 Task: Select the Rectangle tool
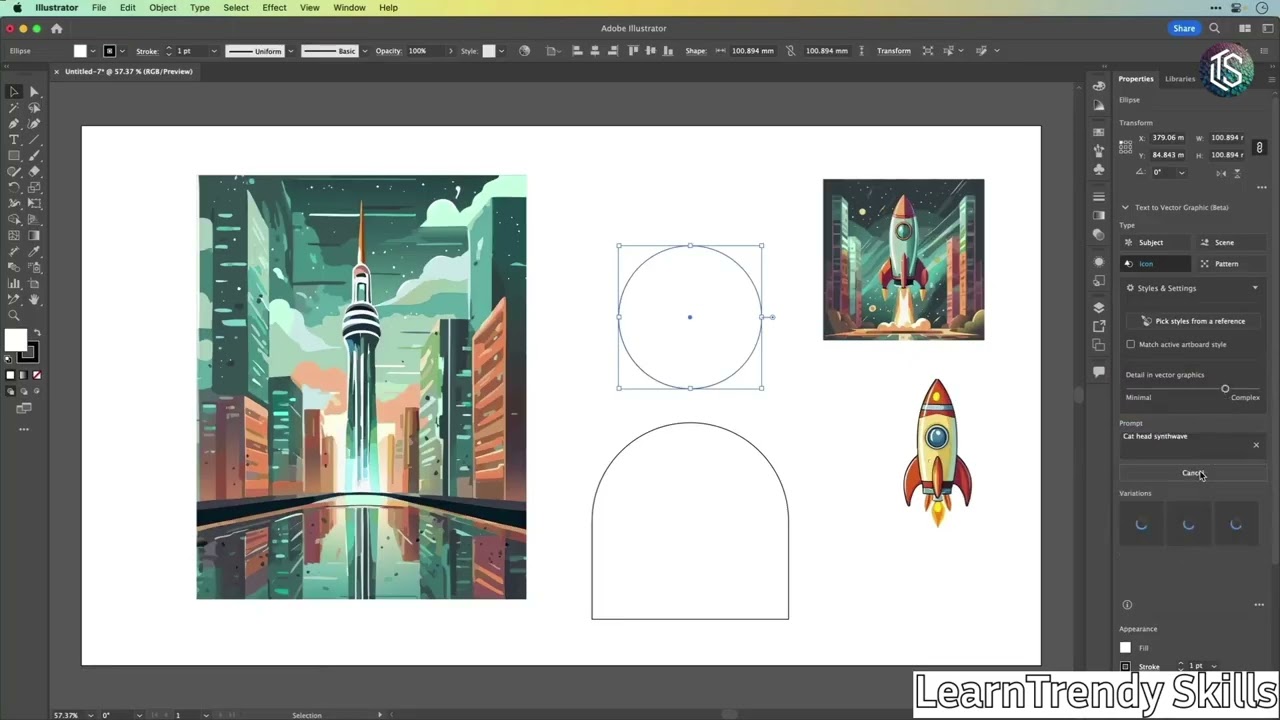click(x=14, y=156)
